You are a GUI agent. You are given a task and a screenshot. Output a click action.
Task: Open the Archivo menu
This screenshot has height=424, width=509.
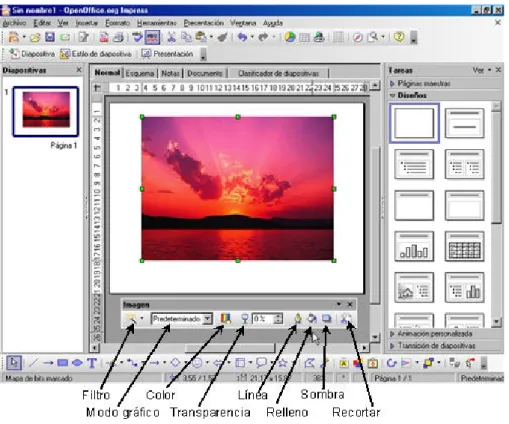(x=14, y=23)
